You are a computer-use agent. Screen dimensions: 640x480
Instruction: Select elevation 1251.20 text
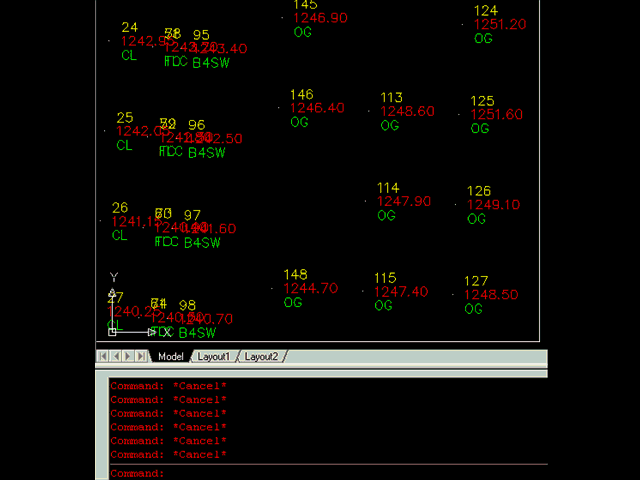(x=500, y=24)
